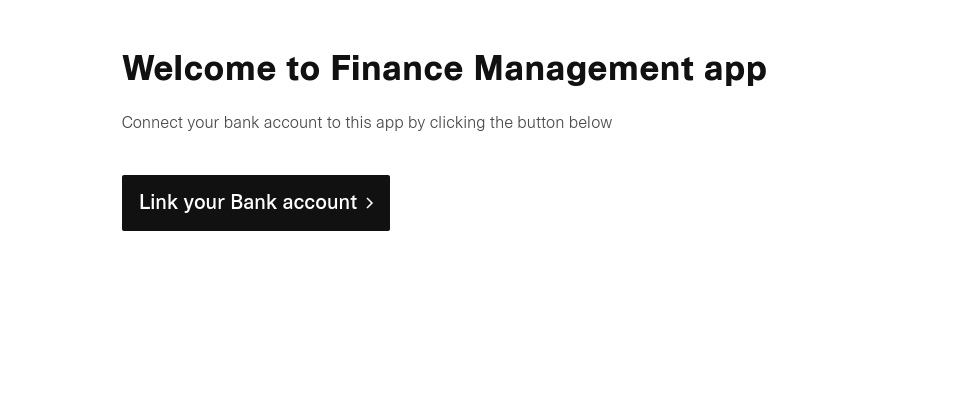
Task: Click the word to in the main heading
Action: (303, 69)
